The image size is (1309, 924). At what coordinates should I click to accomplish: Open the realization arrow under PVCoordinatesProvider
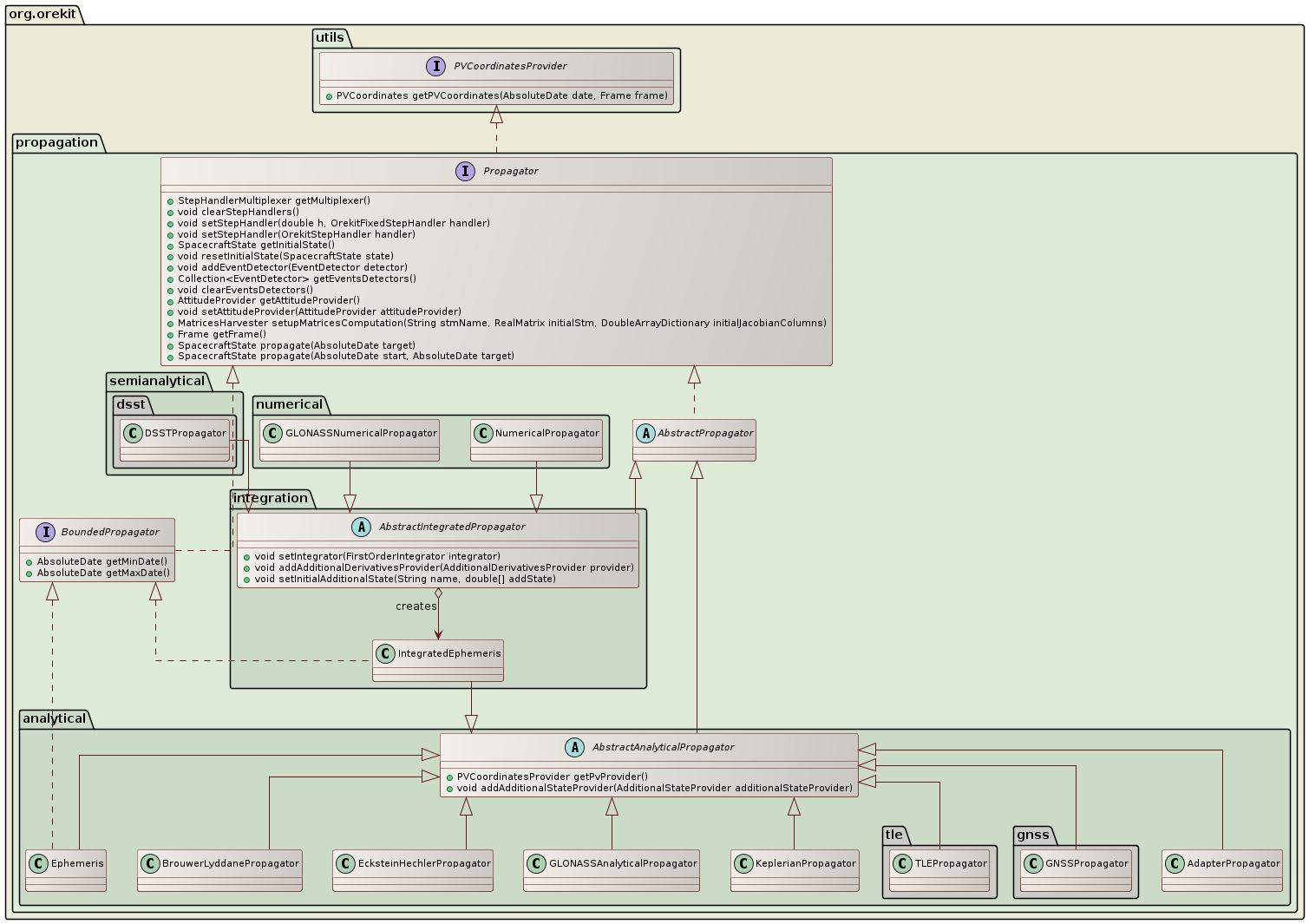tap(496, 114)
